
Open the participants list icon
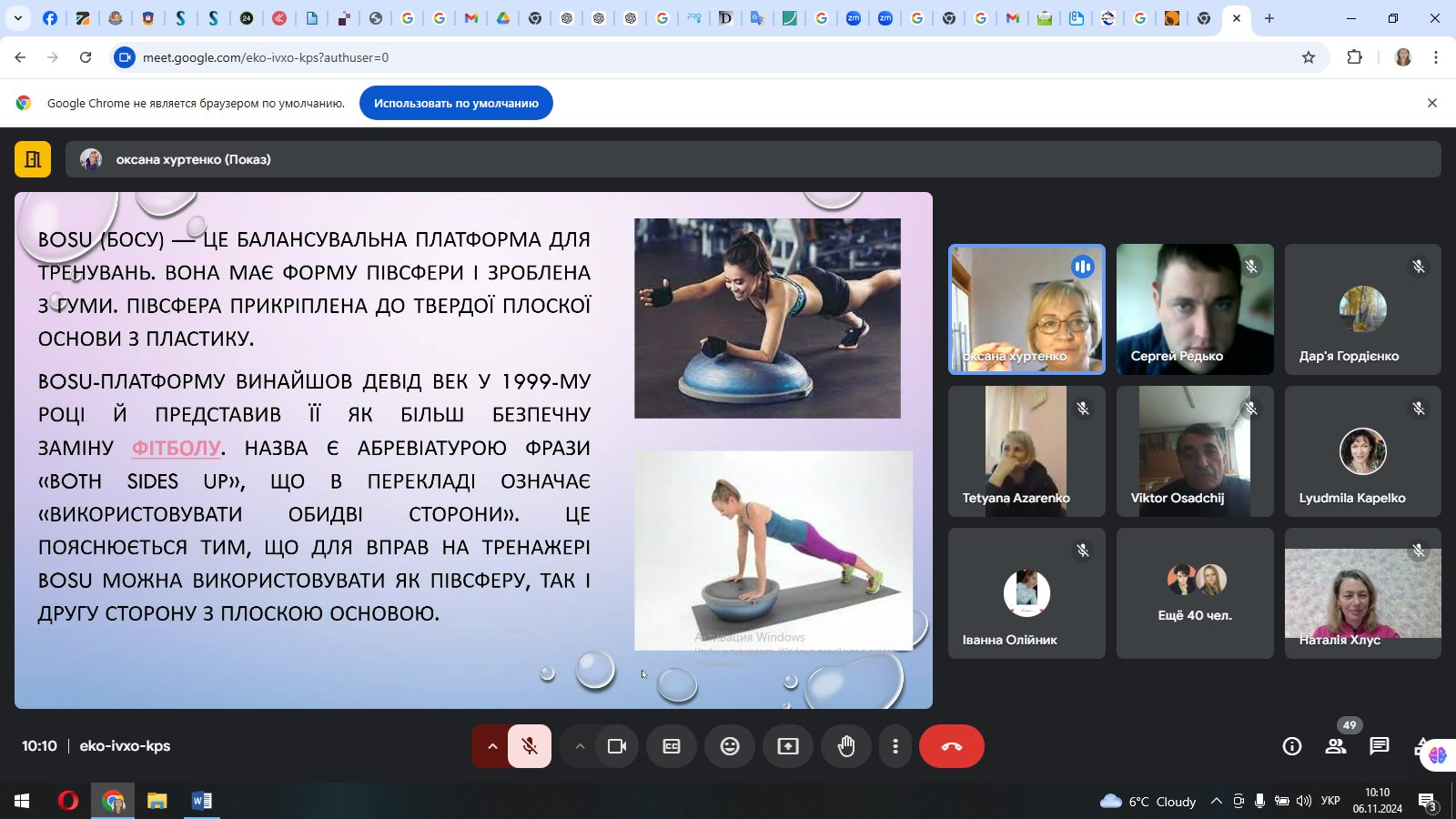1336,746
